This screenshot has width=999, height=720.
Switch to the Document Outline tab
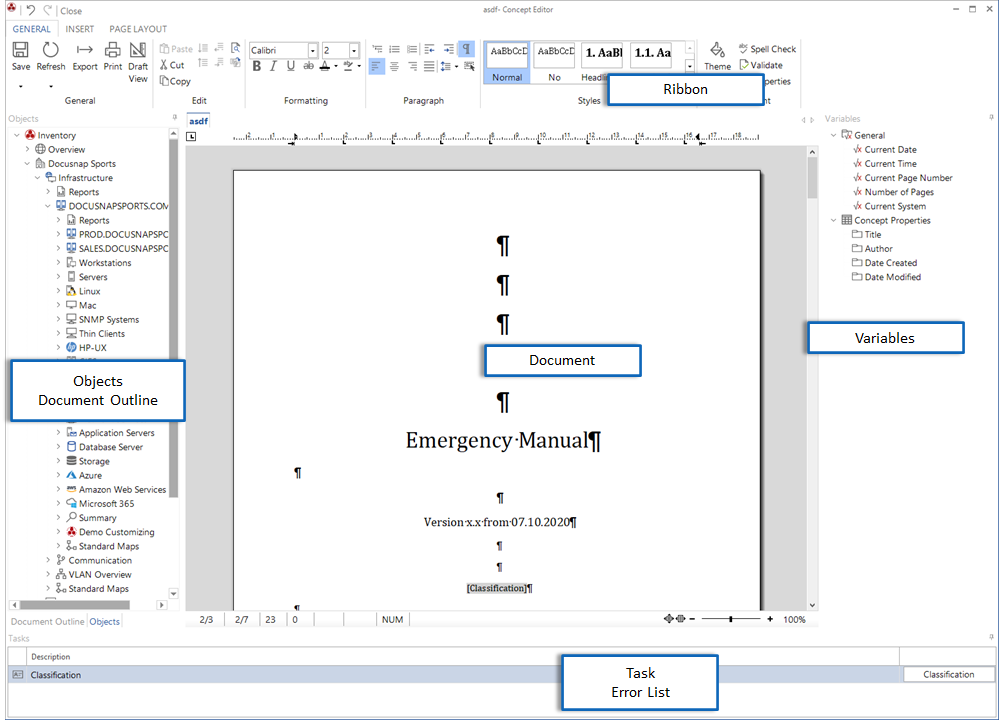click(x=47, y=621)
